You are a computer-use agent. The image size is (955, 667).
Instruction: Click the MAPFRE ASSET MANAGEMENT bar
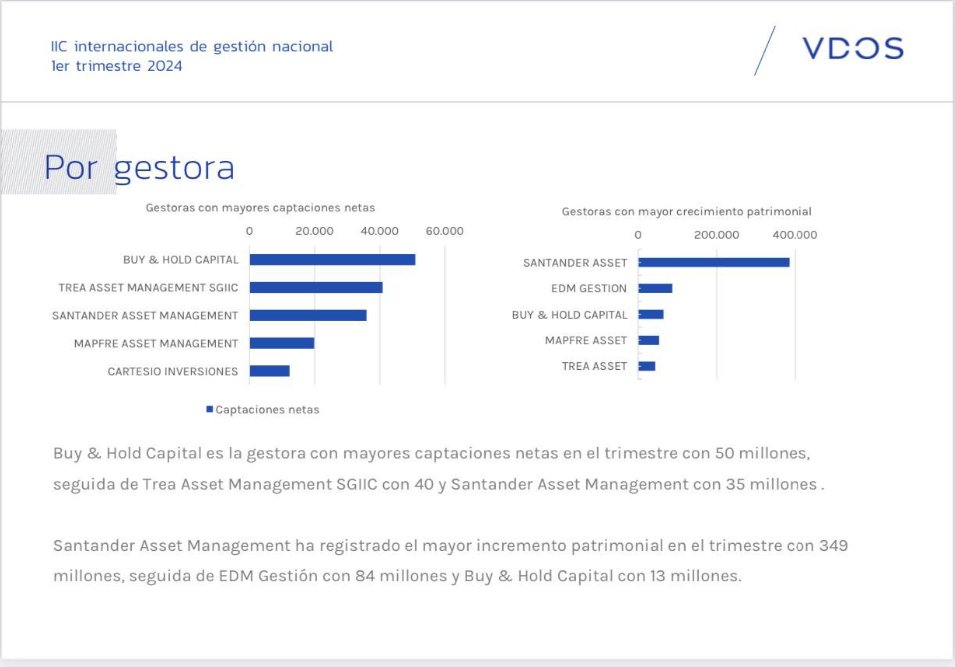[282, 344]
